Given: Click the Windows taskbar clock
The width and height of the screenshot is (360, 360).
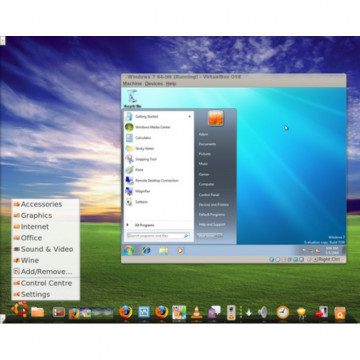Looking at the screenshot, I should click(x=332, y=250).
